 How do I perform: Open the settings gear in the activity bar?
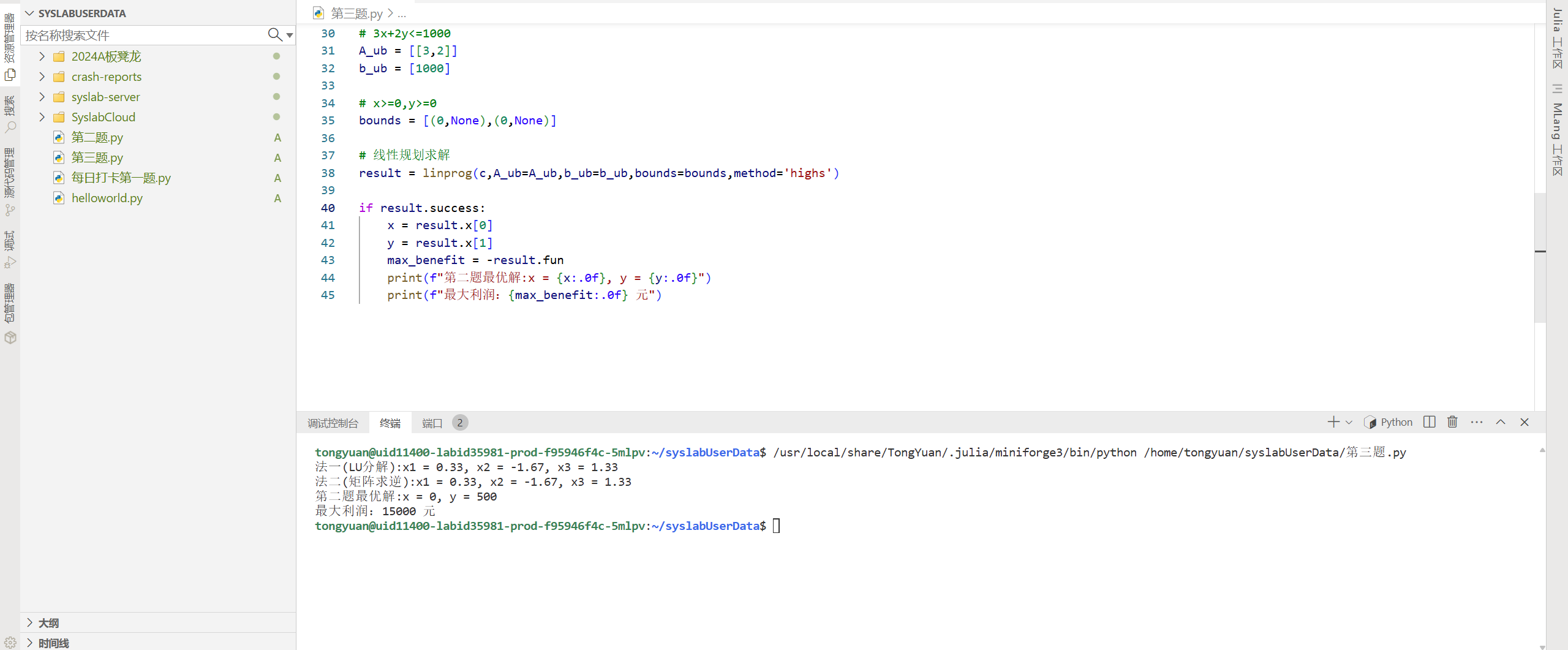pyautogui.click(x=10, y=643)
